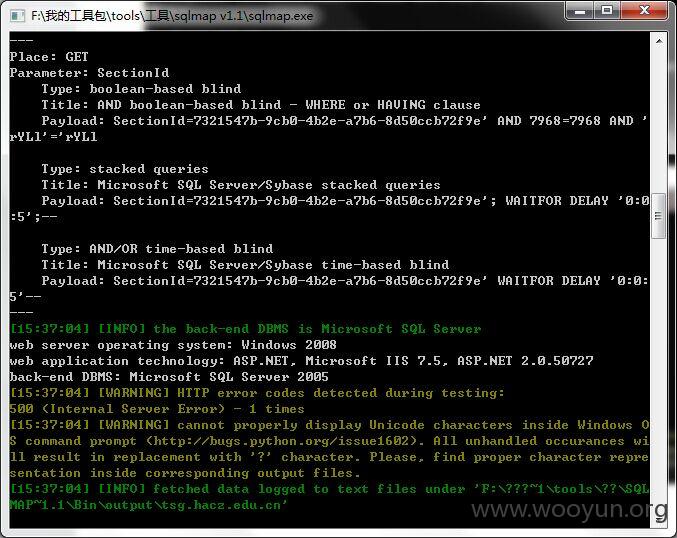Click the 'web application technology' line
Viewport: 677px width, 538px height.
[x=301, y=361]
